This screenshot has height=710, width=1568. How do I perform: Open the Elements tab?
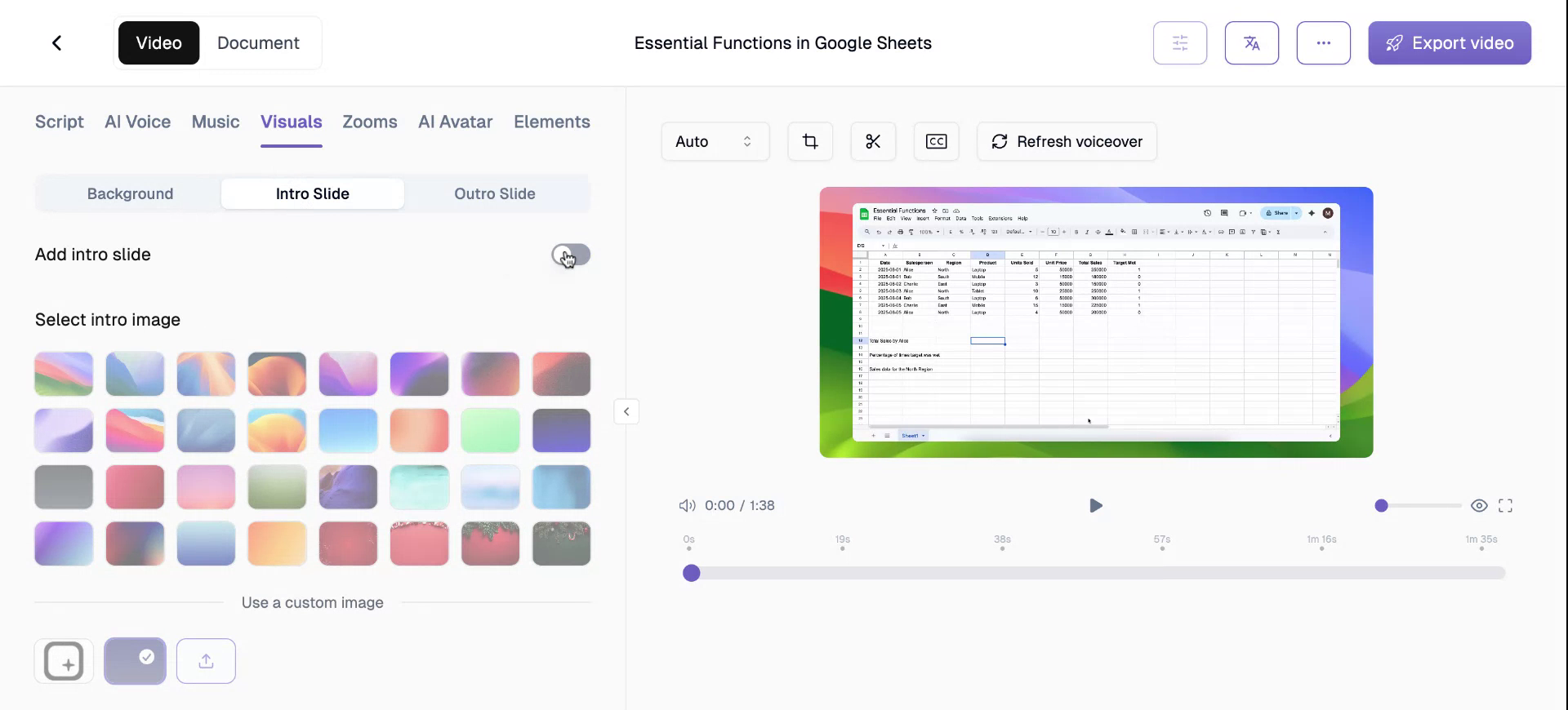(552, 122)
